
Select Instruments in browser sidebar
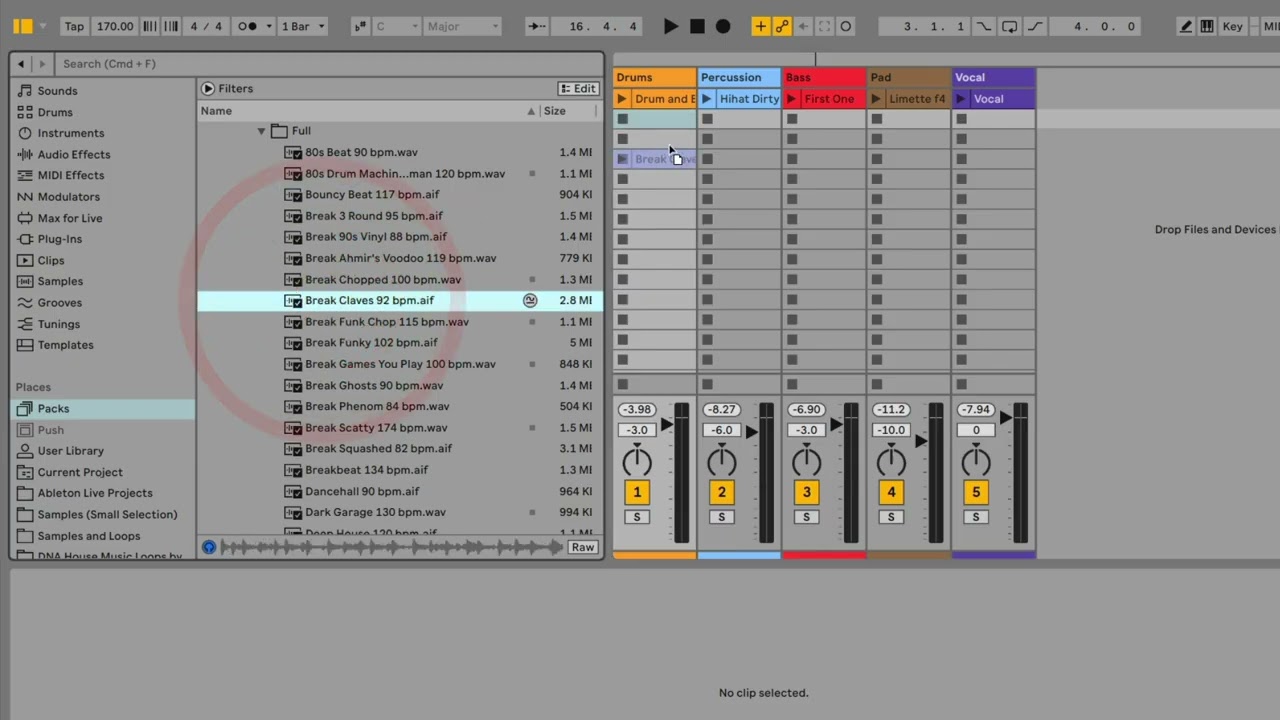pos(71,133)
